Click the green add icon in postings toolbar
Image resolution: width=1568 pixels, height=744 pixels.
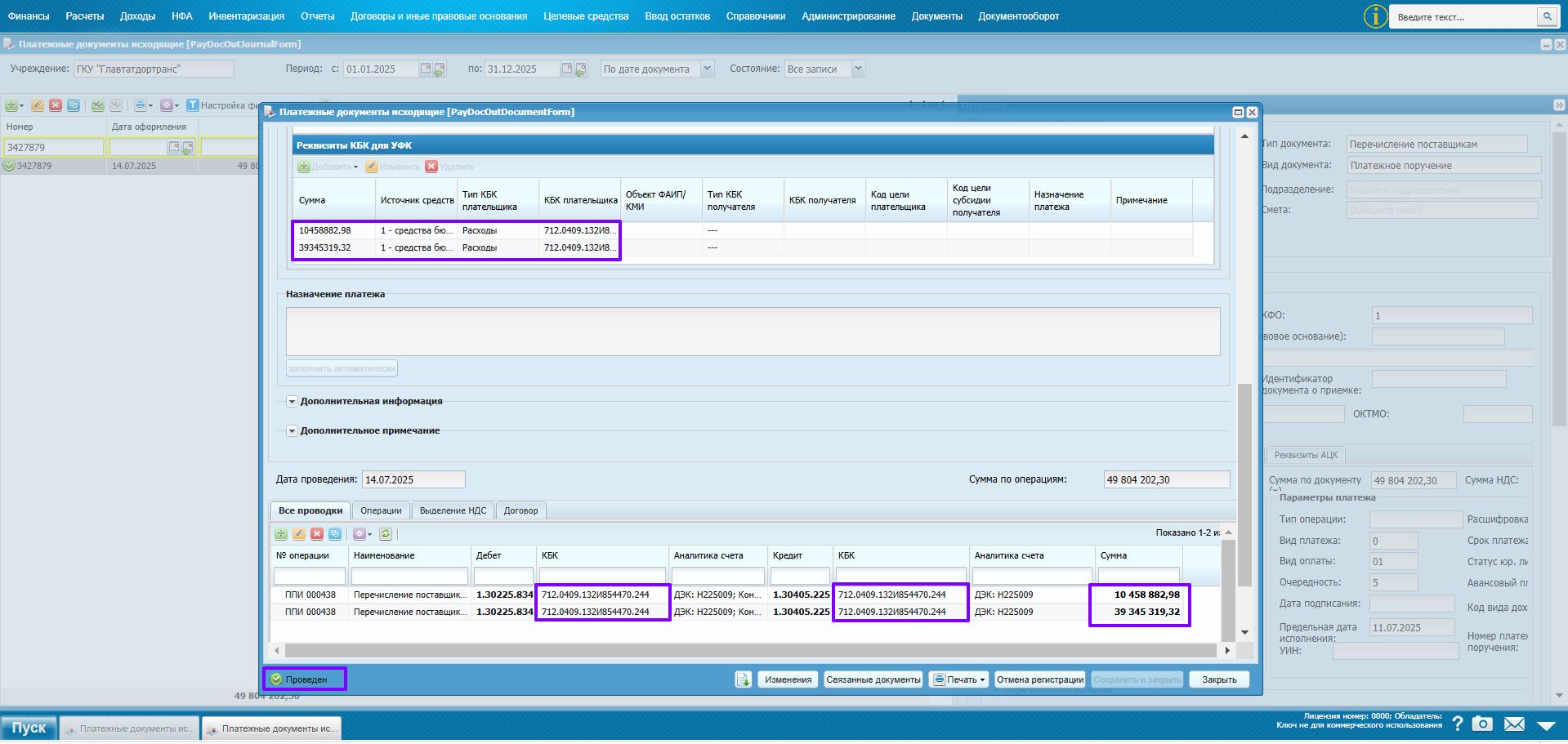(281, 534)
